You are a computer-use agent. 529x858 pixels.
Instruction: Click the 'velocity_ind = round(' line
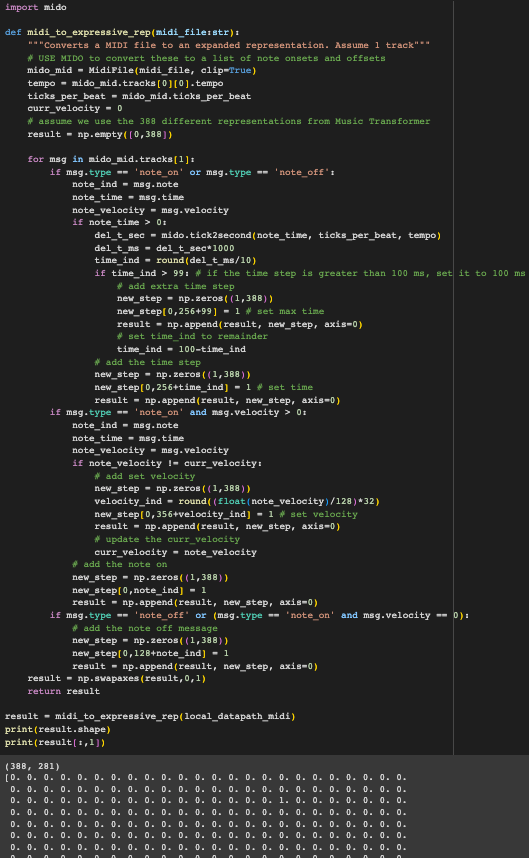(237, 501)
